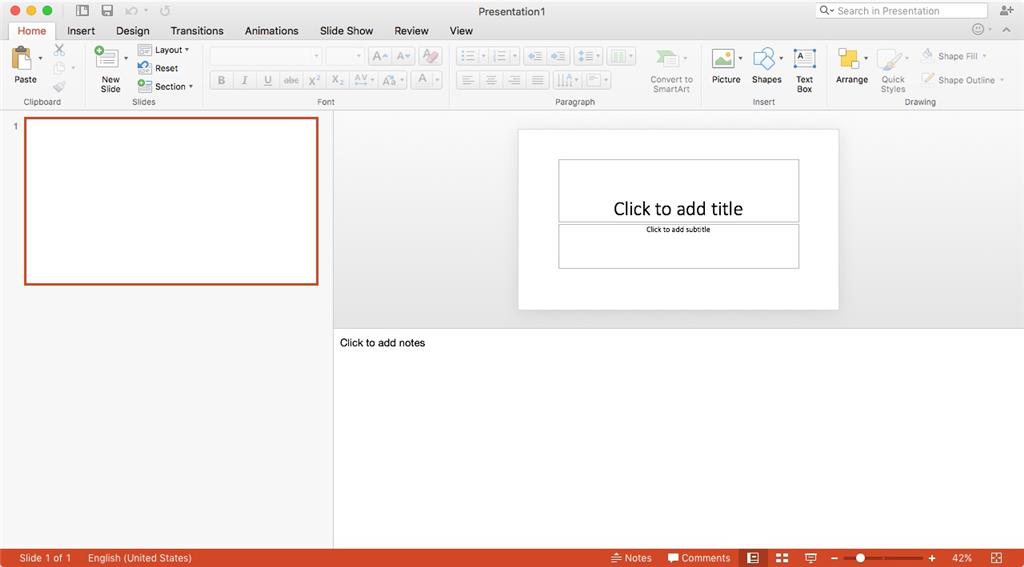Increase font size with large A icon
1024x567 pixels.
pos(379,57)
